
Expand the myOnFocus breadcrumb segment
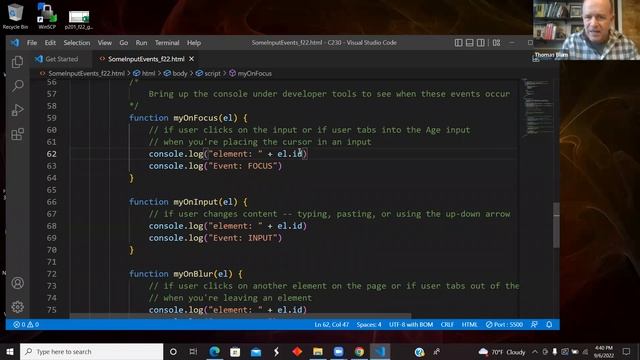pos(250,73)
